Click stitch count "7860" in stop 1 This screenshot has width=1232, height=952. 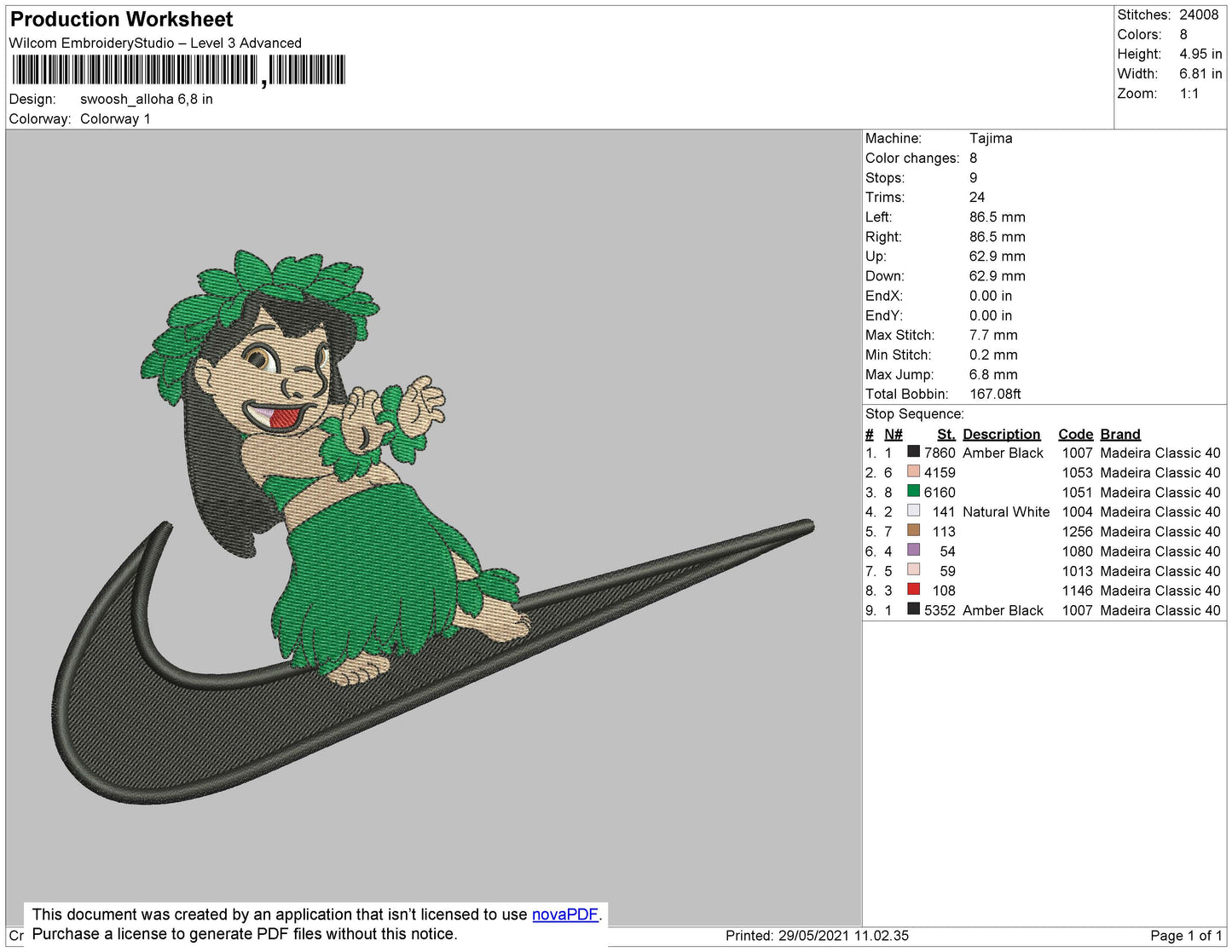[940, 453]
